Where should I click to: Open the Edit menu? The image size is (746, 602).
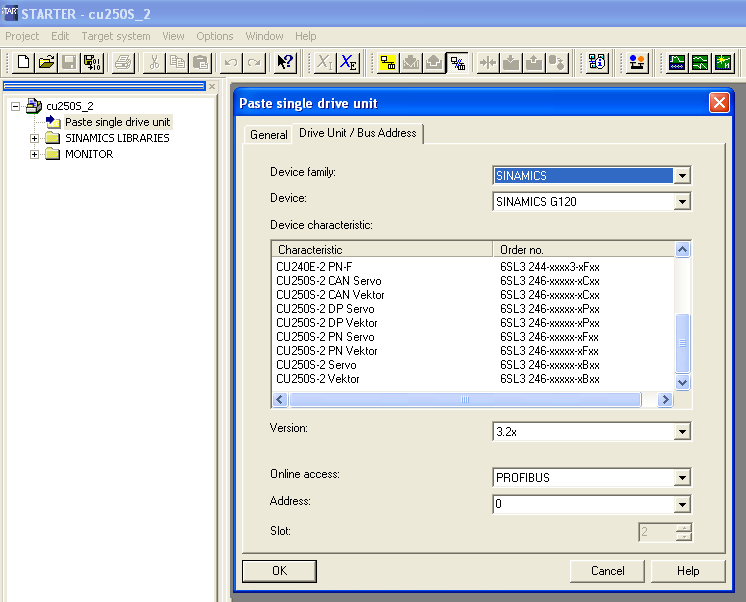point(60,36)
